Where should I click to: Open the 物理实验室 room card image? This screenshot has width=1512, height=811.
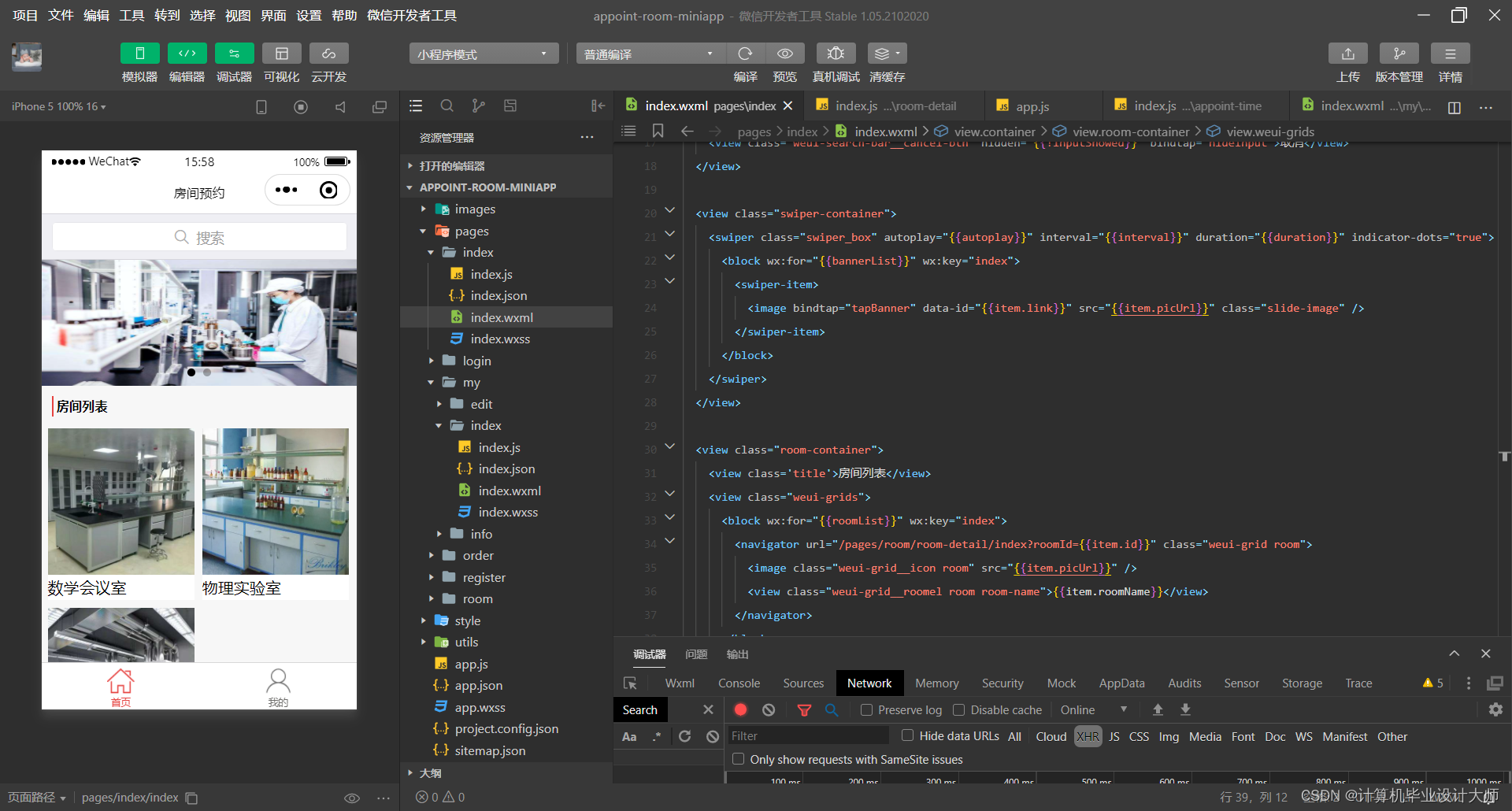[275, 502]
